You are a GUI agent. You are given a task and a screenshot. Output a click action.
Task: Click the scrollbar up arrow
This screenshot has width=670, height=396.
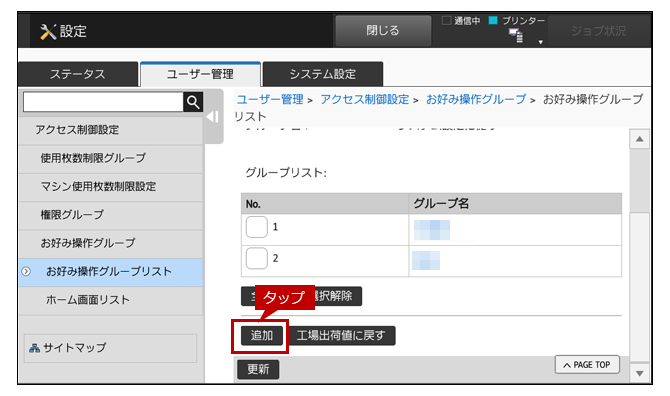[639, 139]
